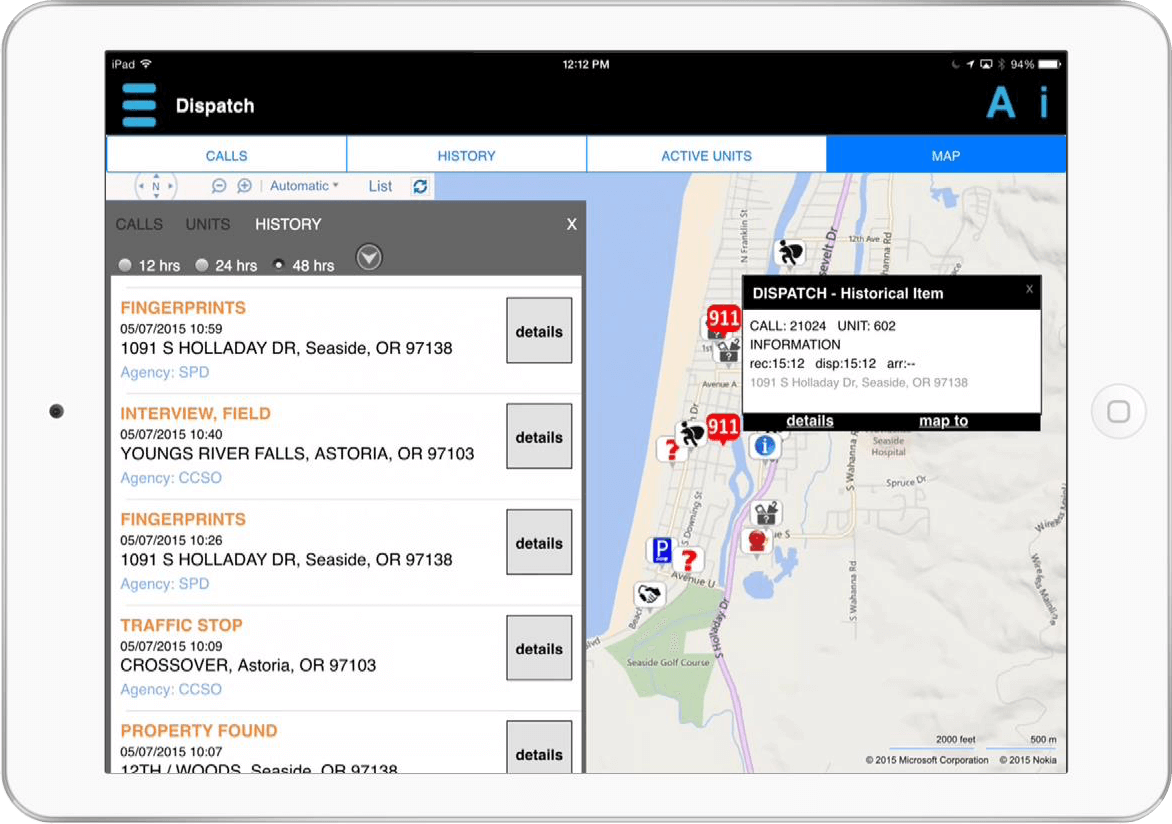Select the MAP tab
Viewport: 1172px width, 824px height.
click(x=946, y=155)
